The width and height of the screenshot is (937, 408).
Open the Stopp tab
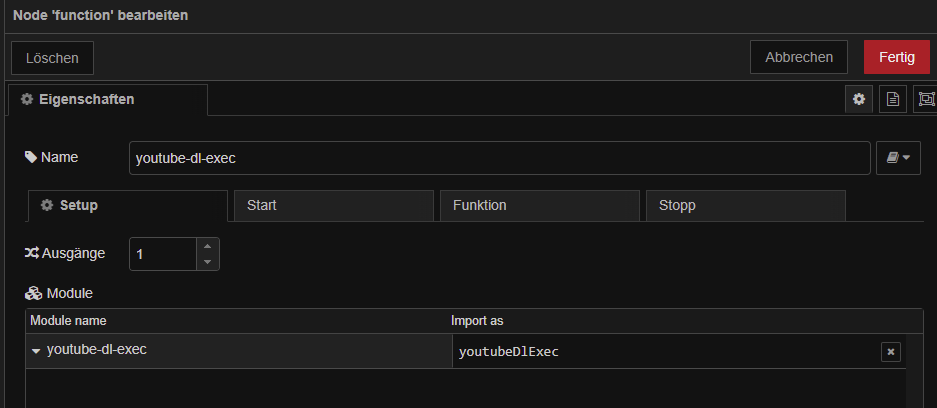point(746,205)
